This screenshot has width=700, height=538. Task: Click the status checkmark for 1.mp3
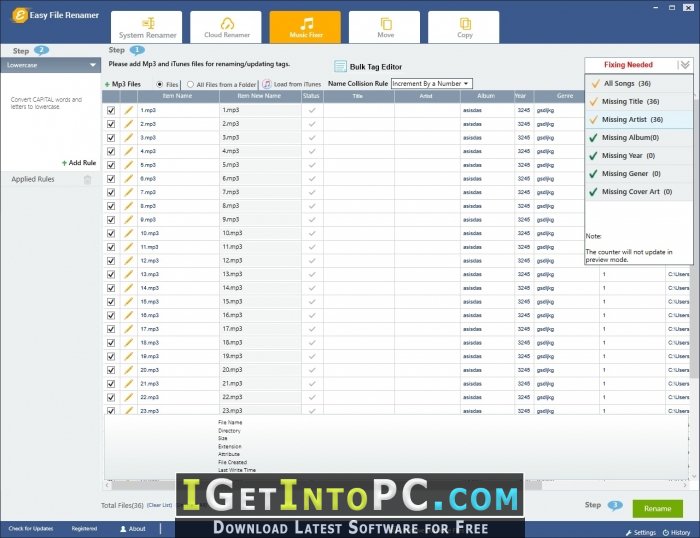point(312,110)
